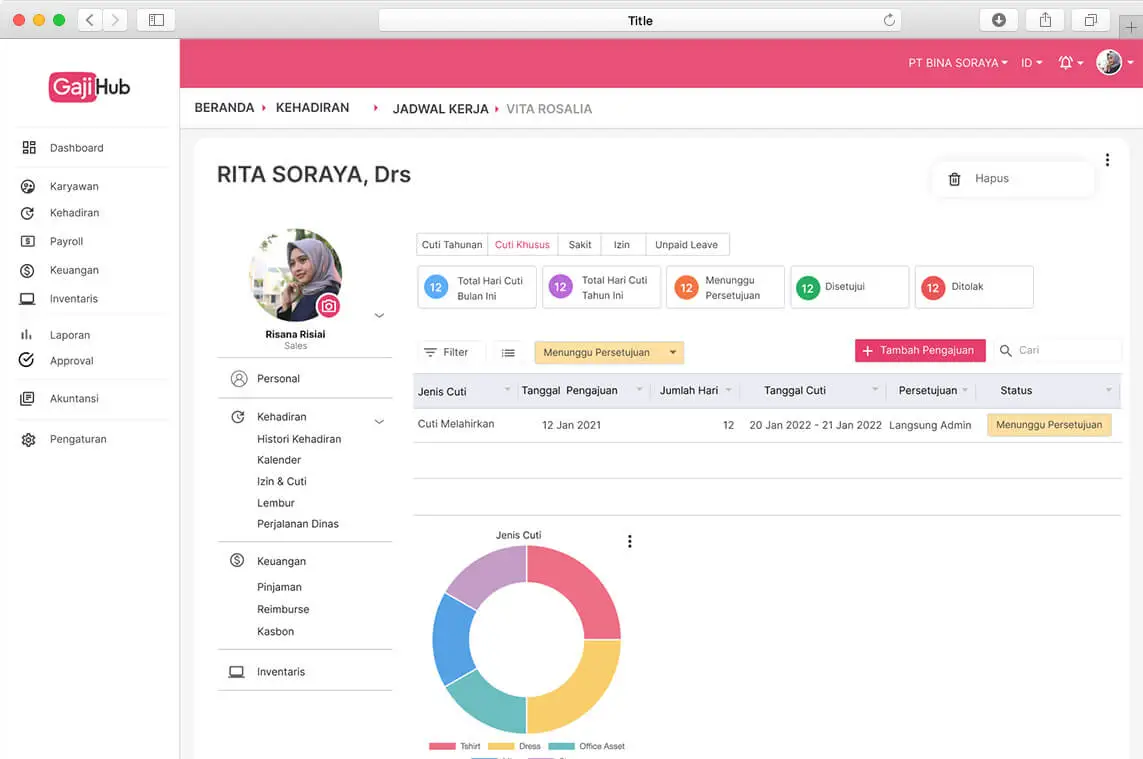Select the Unpaid Leave tab

pyautogui.click(x=686, y=244)
